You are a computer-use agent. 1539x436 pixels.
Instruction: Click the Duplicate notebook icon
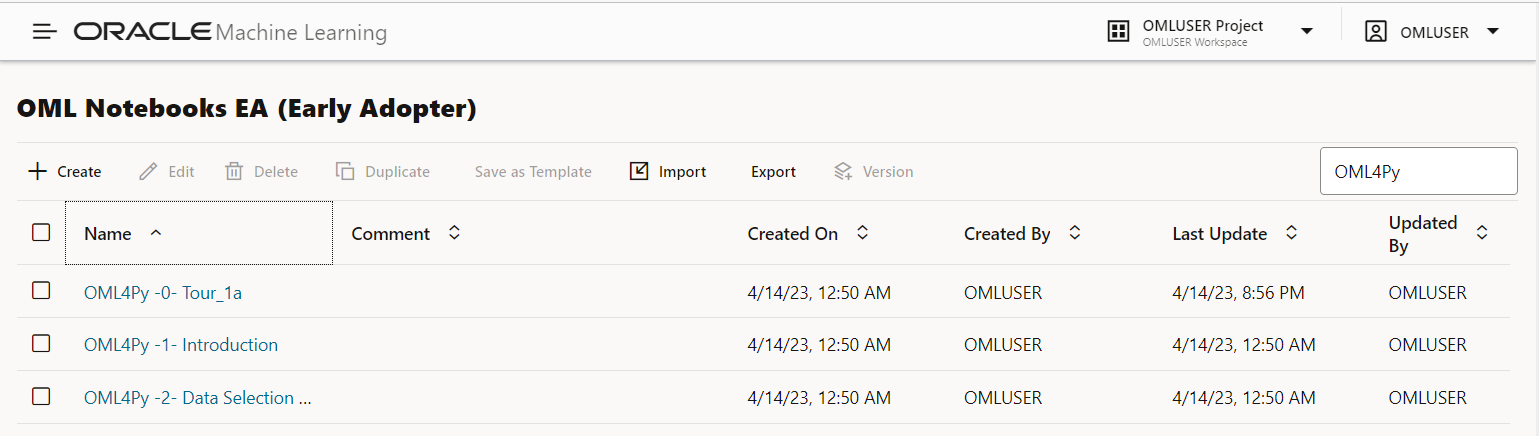point(345,172)
